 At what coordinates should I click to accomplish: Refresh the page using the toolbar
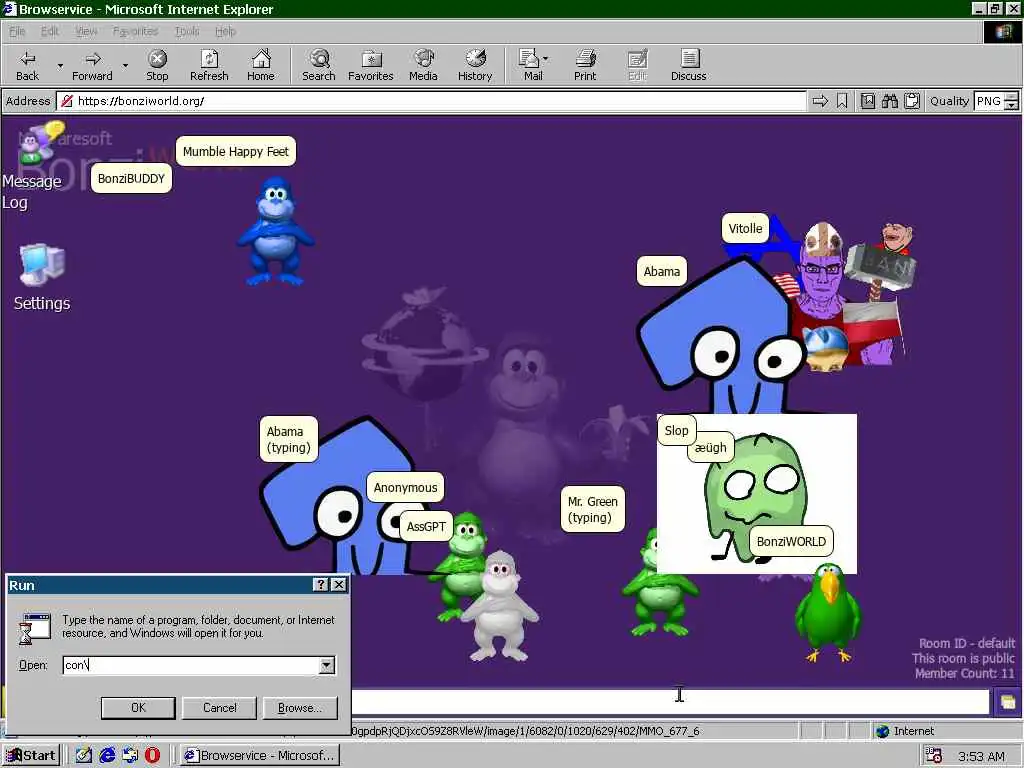coord(209,65)
